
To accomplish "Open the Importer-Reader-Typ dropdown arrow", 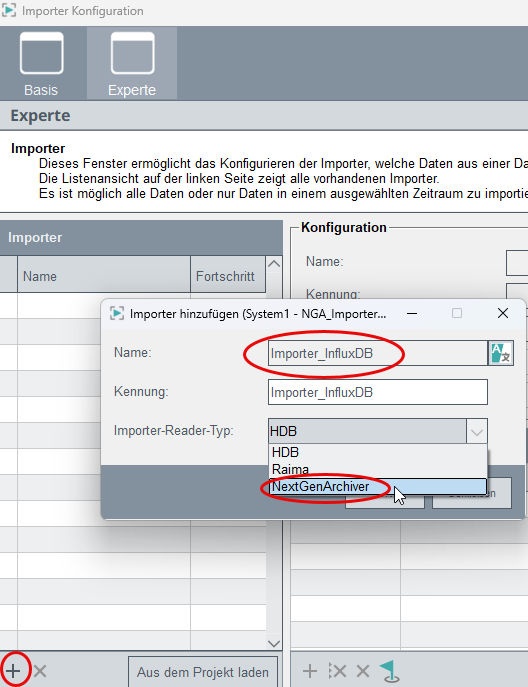I will tap(477, 432).
